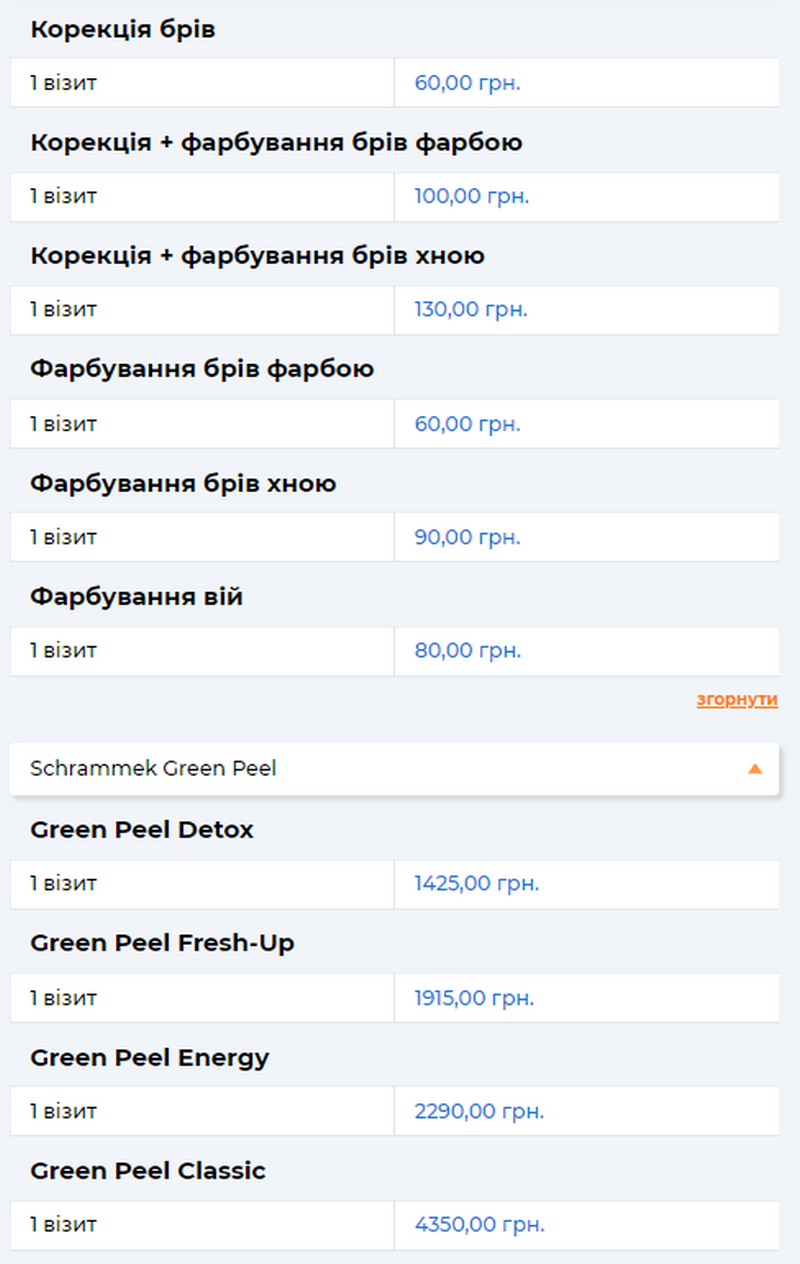
Task: Click the 4350,00 грн. Green Peel Classic price
Action: point(479,1225)
